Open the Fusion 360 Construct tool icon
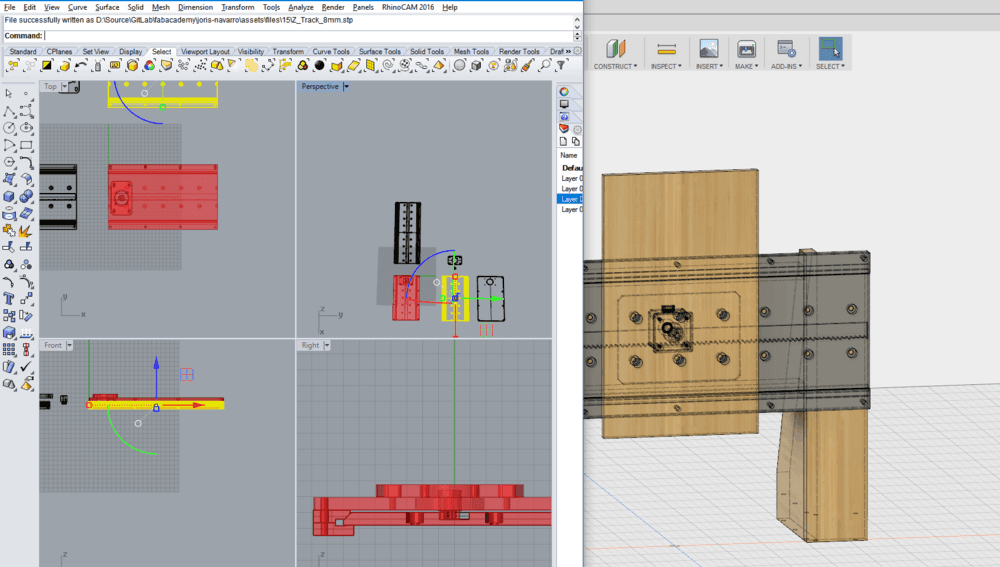Viewport: 1000px width, 567px height. [x=614, y=49]
